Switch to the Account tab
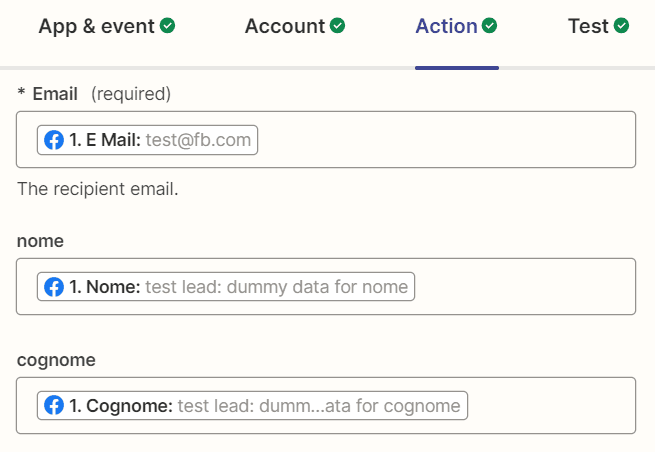 coord(285,27)
